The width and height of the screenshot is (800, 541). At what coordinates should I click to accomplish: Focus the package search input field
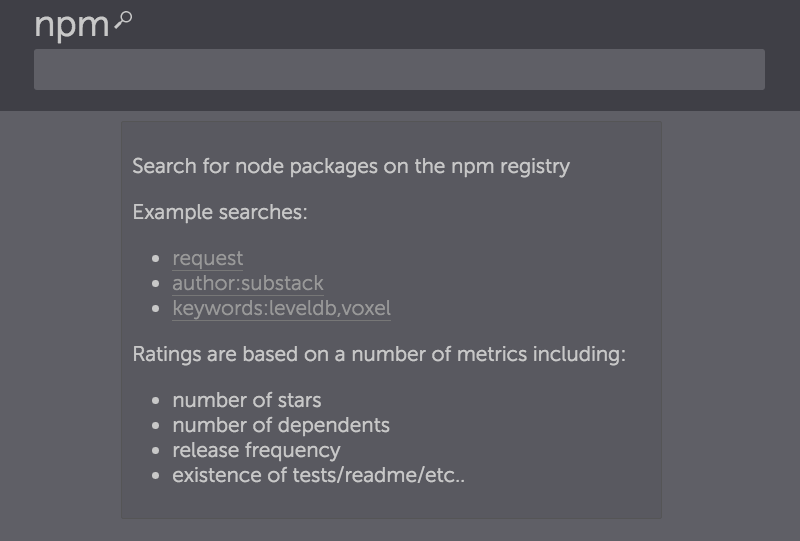click(399, 70)
